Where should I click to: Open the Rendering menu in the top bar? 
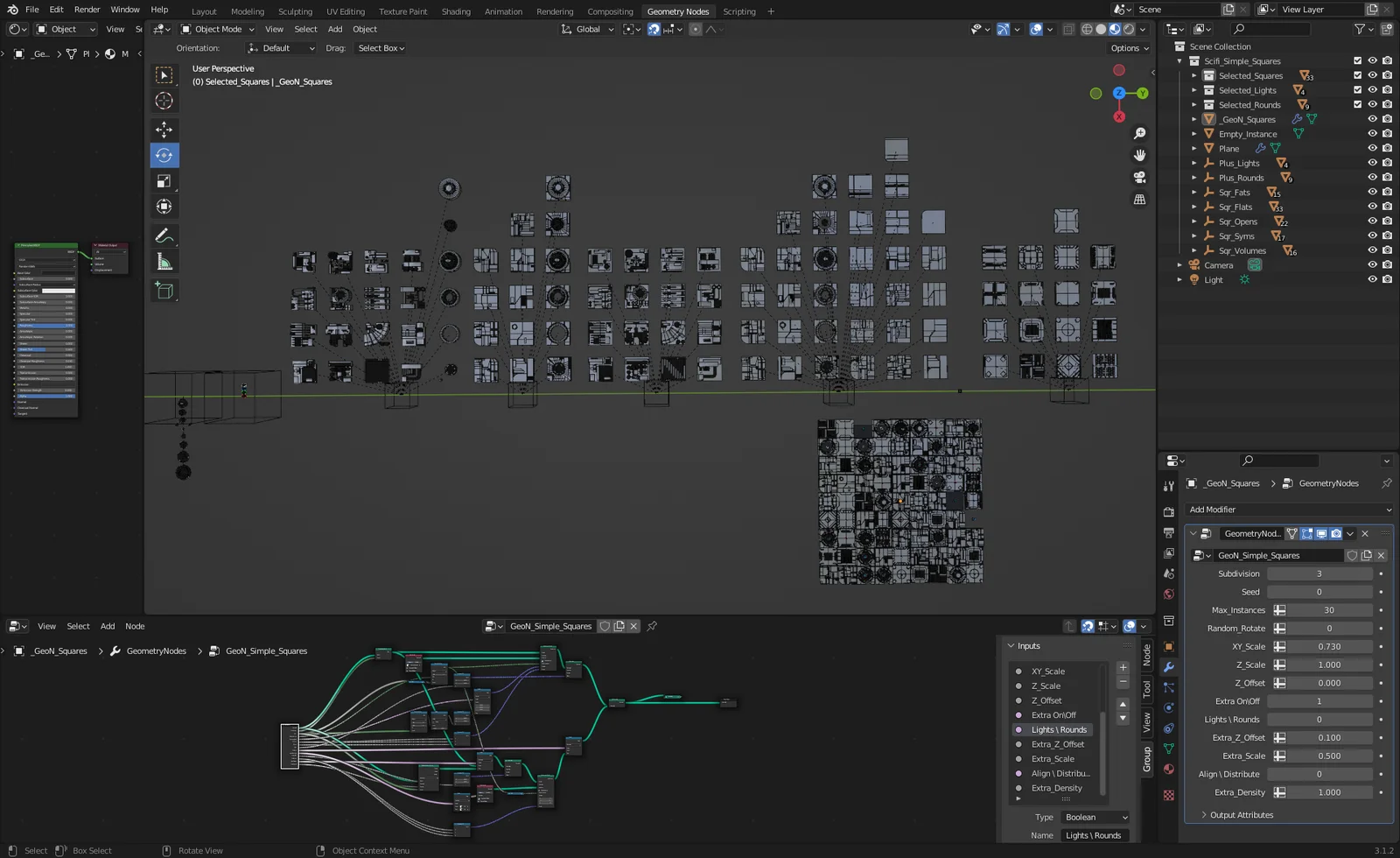[x=554, y=11]
